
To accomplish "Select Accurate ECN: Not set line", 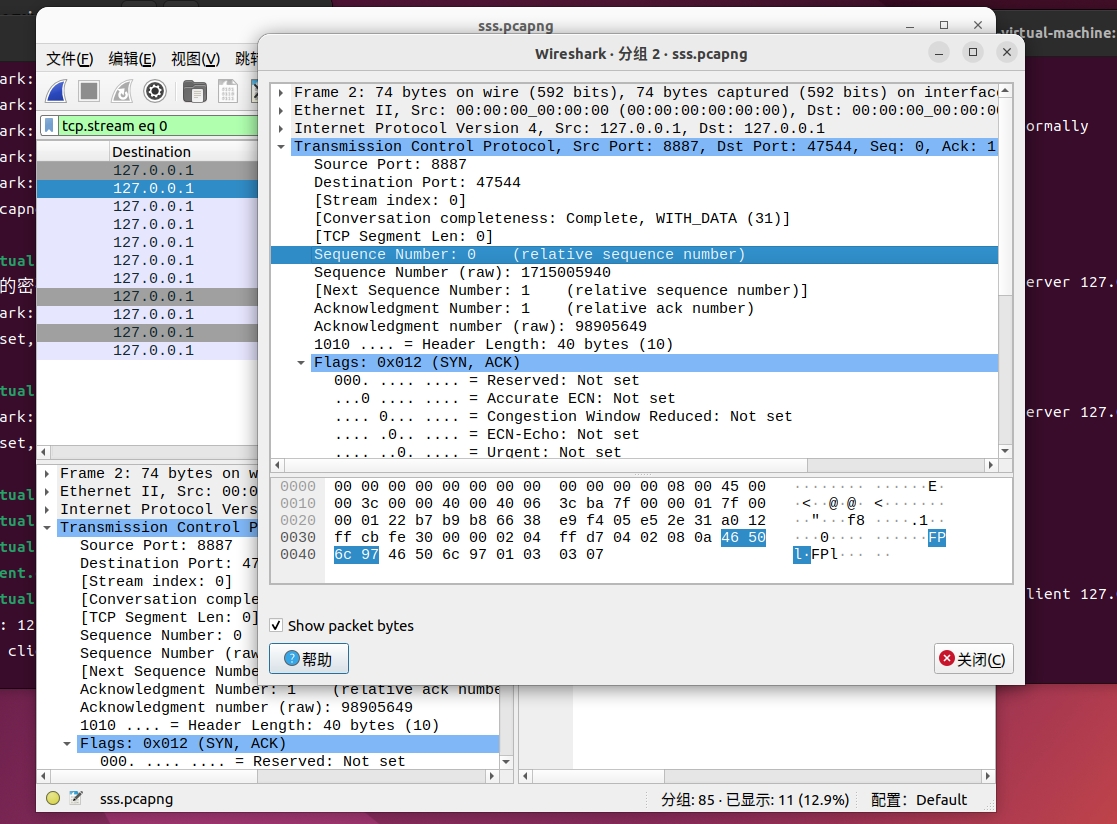I will click(504, 398).
